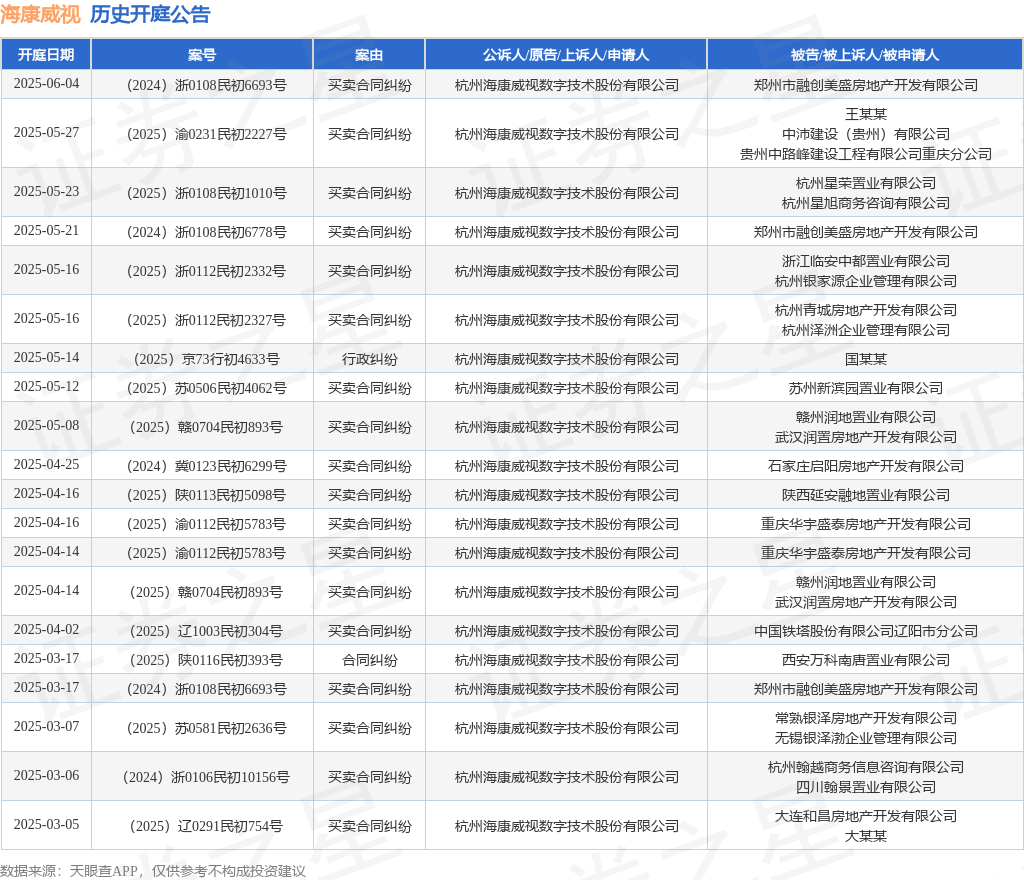
Task: Select the date 2025-03-06
Action: click(46, 776)
